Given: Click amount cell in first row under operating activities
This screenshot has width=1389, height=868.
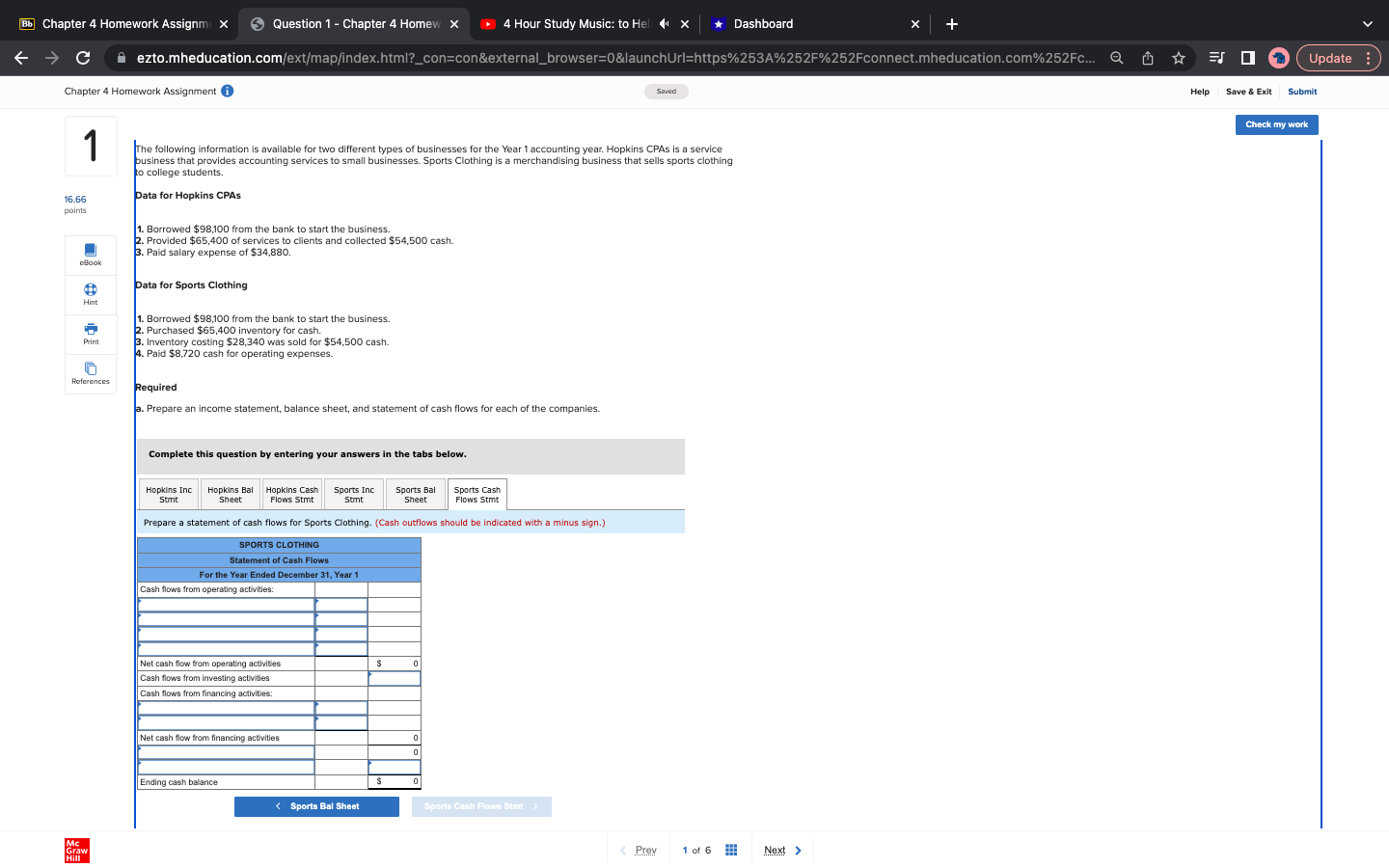Looking at the screenshot, I should click(341, 605).
